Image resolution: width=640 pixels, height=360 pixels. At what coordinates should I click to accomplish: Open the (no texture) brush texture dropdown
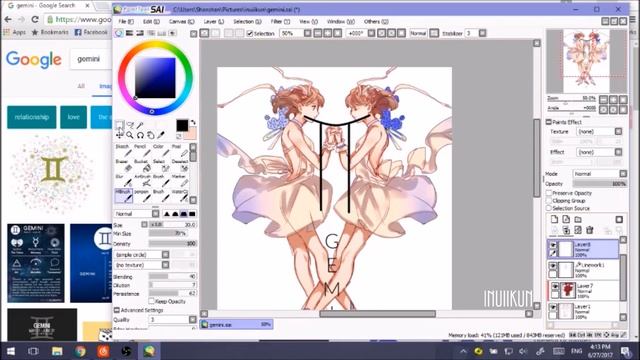click(142, 265)
